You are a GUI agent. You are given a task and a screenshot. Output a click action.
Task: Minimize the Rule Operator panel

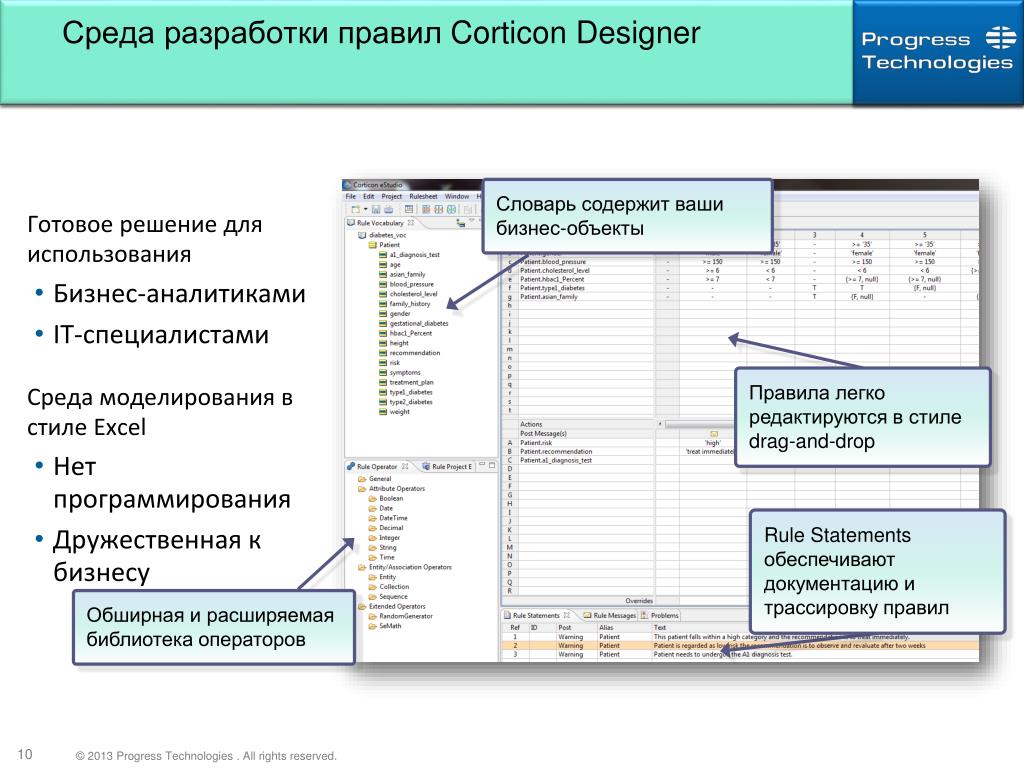[481, 465]
